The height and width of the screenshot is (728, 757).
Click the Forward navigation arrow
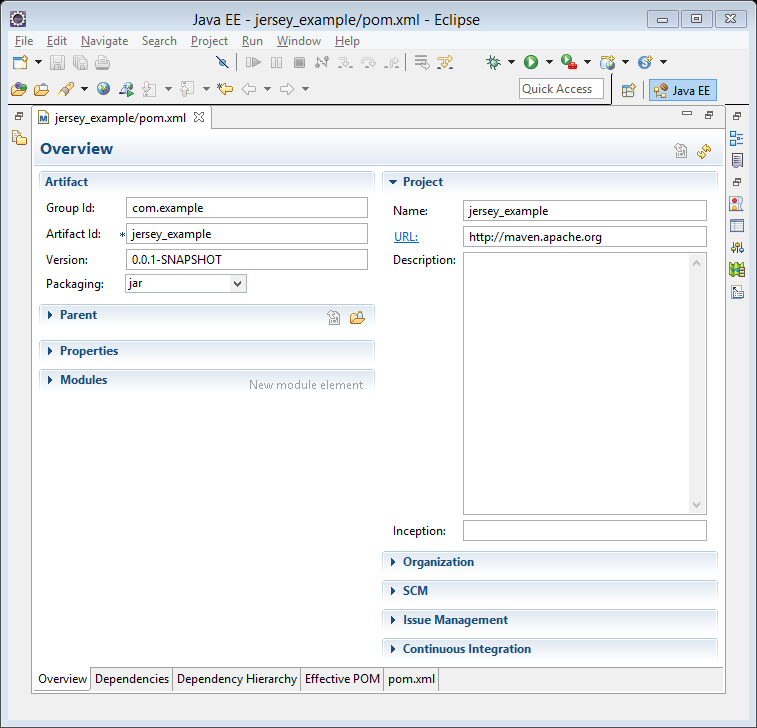(287, 89)
